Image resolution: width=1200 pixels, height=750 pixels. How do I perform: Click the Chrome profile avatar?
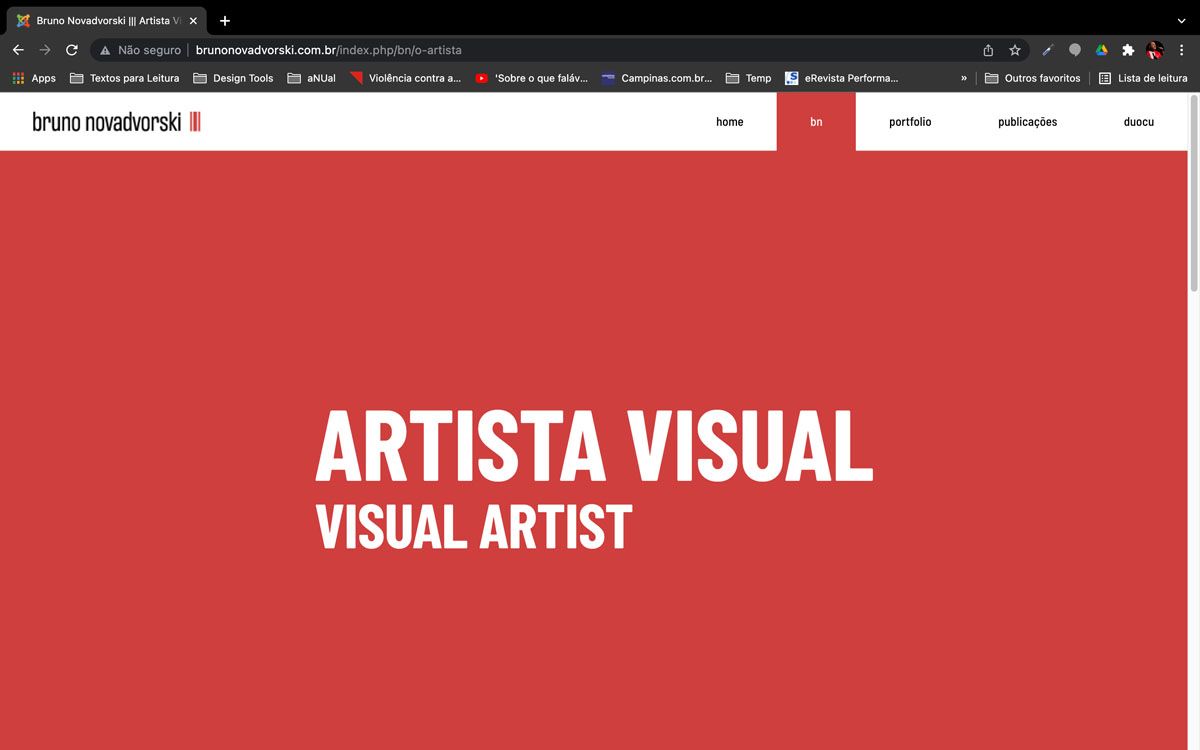pos(1155,50)
